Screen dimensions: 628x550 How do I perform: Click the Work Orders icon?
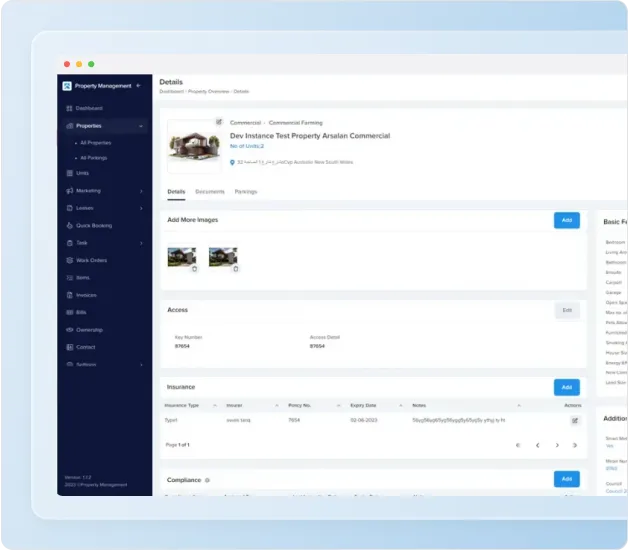(69, 260)
